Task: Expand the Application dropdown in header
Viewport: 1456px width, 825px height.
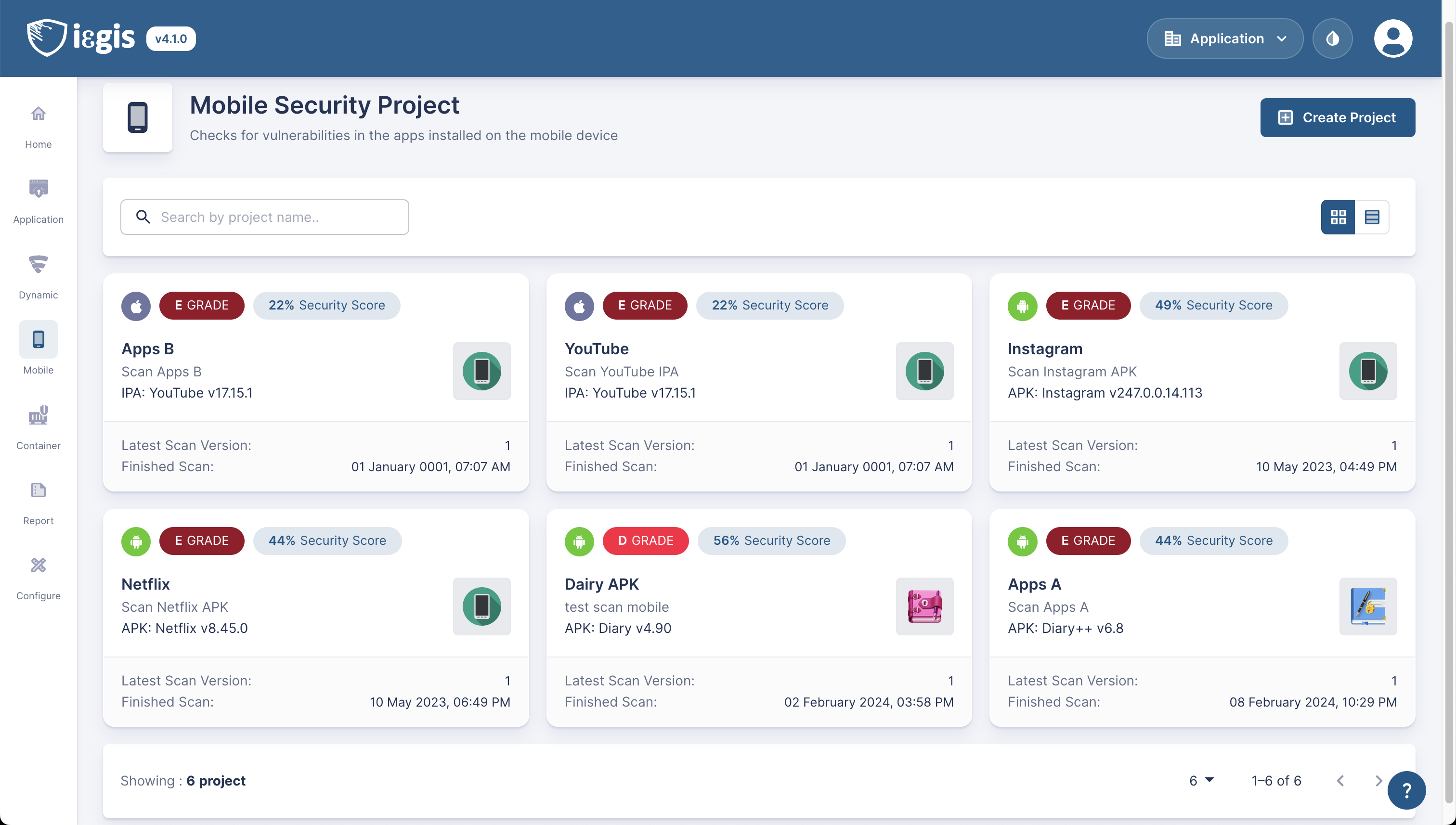Action: coord(1224,39)
